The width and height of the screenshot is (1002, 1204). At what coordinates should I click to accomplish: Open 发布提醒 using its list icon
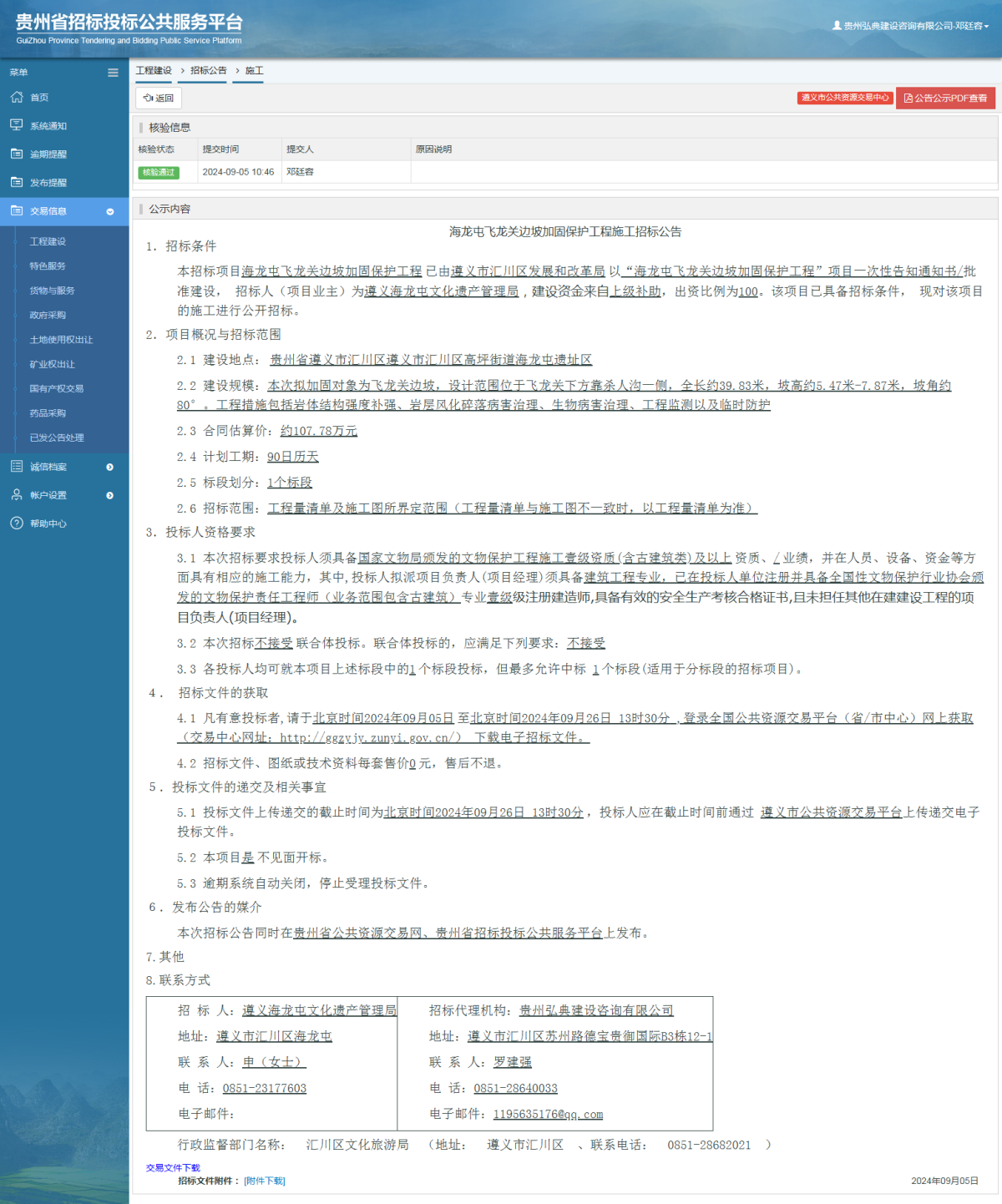(17, 182)
